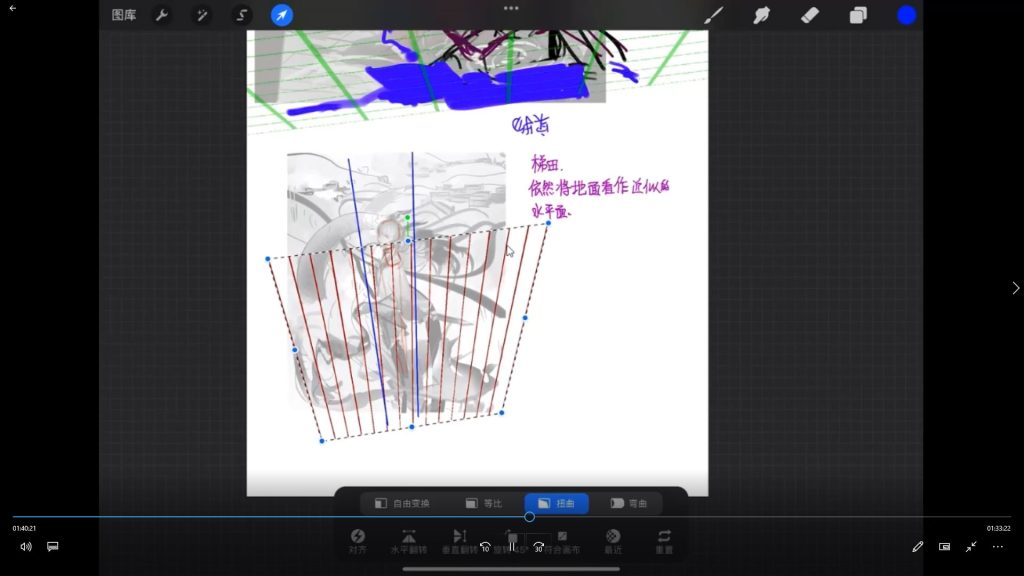Select the Eraser tool
1024x576 pixels.
(810, 15)
